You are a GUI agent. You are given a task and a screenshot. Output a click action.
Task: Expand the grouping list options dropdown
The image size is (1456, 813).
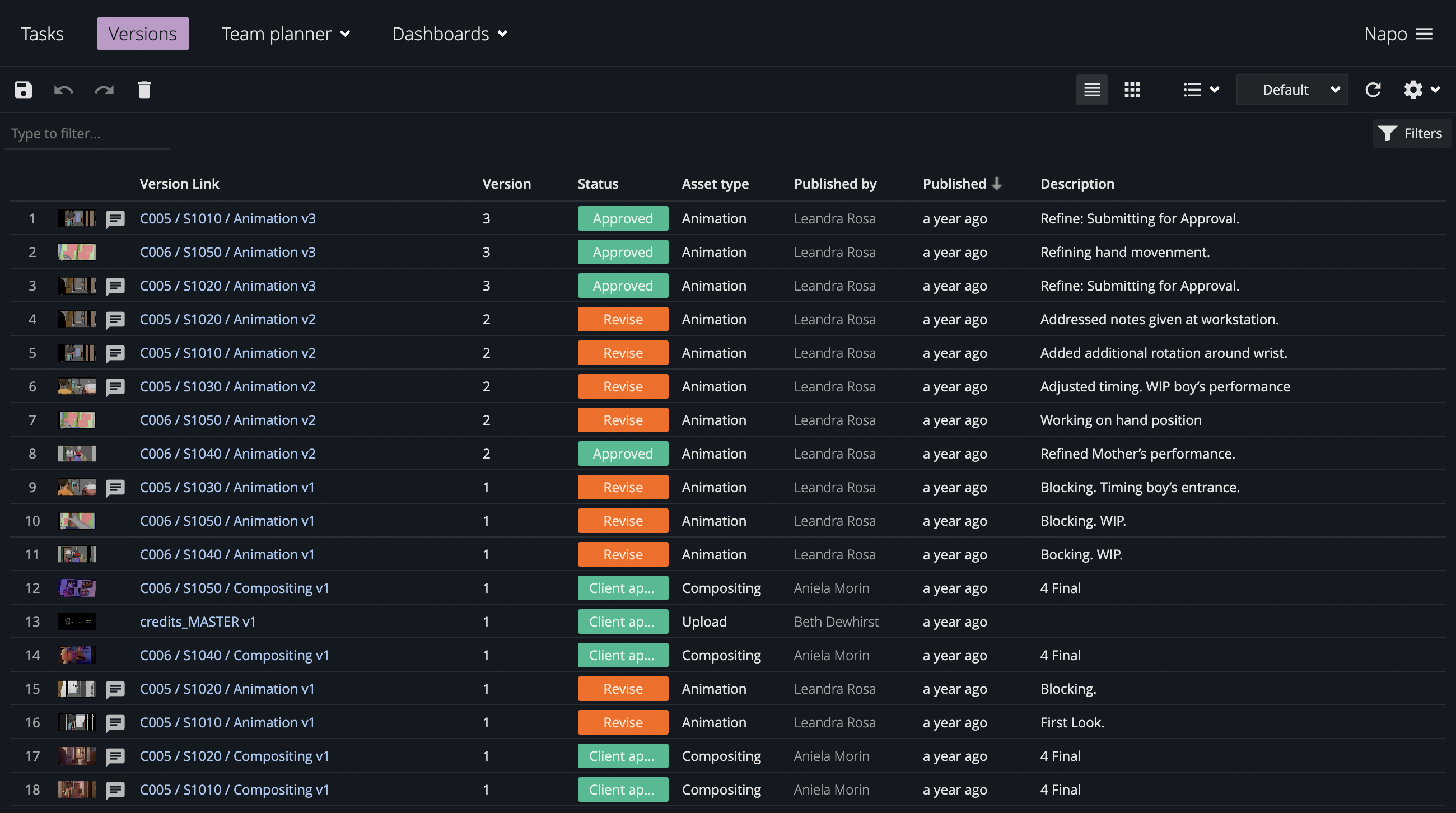tap(1201, 89)
